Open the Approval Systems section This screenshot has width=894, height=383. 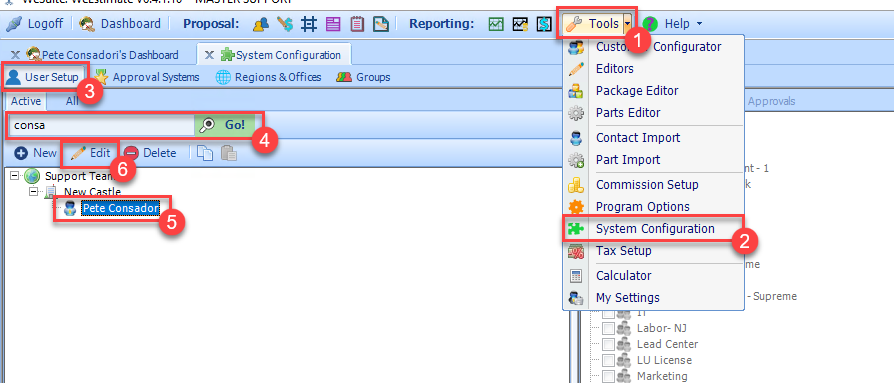pyautogui.click(x=147, y=77)
